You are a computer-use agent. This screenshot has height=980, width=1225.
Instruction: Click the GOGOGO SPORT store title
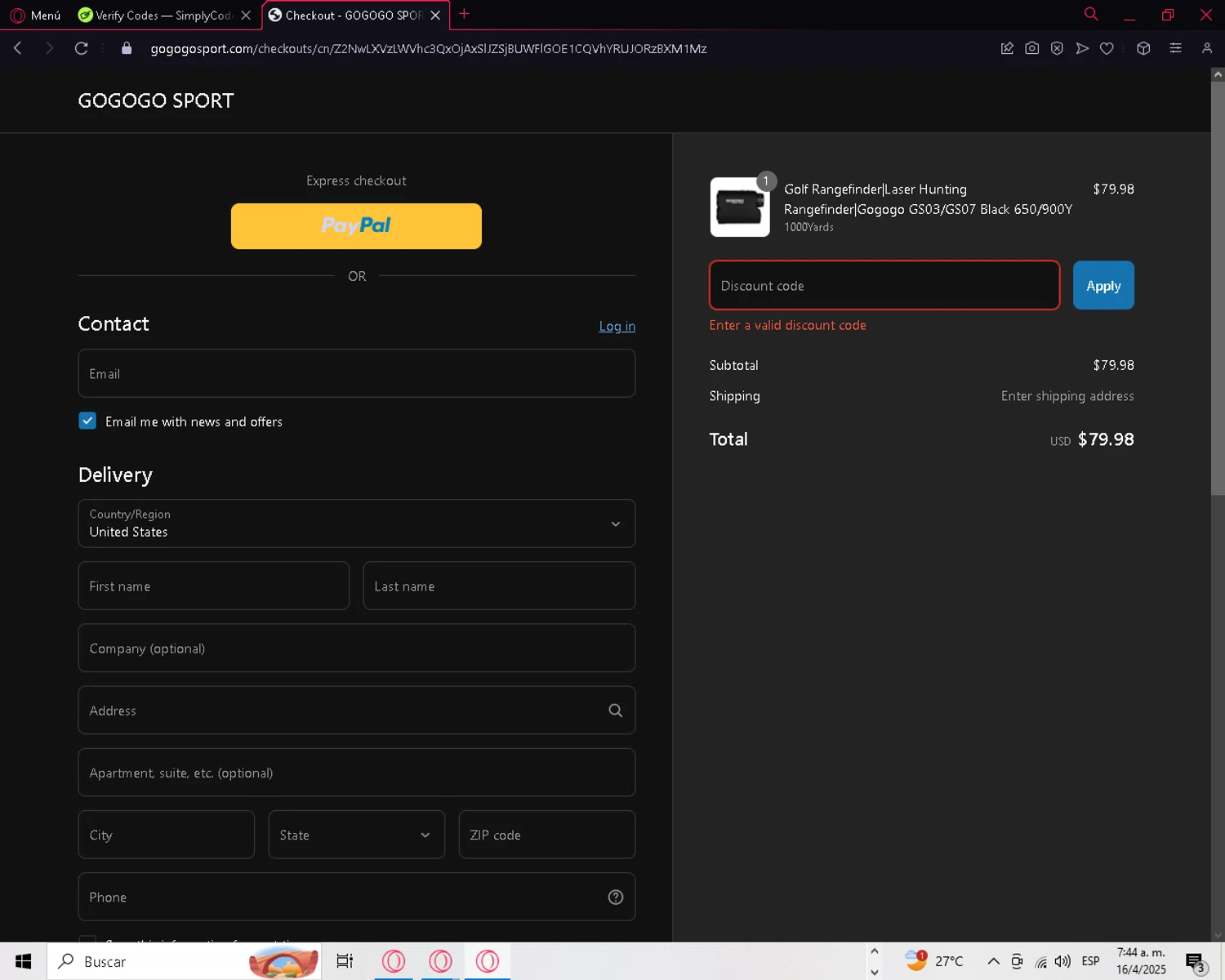pyautogui.click(x=156, y=100)
